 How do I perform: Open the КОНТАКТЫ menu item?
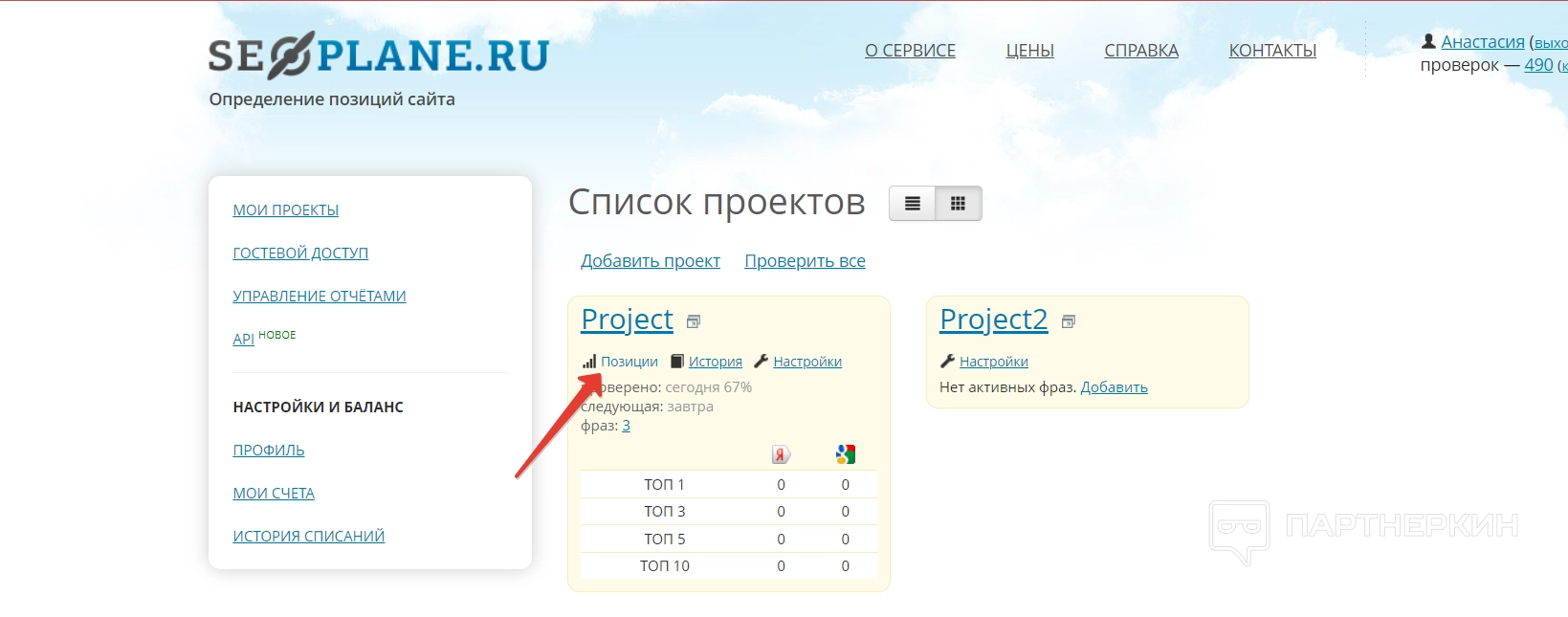coord(1272,51)
